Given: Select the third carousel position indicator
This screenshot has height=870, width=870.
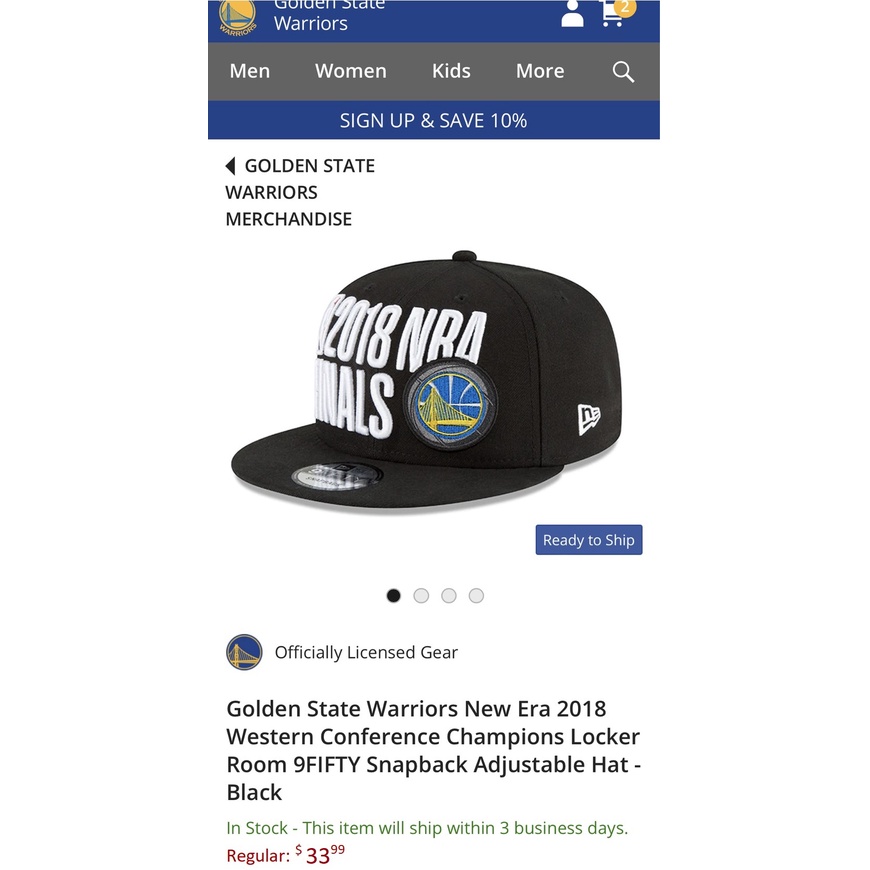Looking at the screenshot, I should 449,595.
